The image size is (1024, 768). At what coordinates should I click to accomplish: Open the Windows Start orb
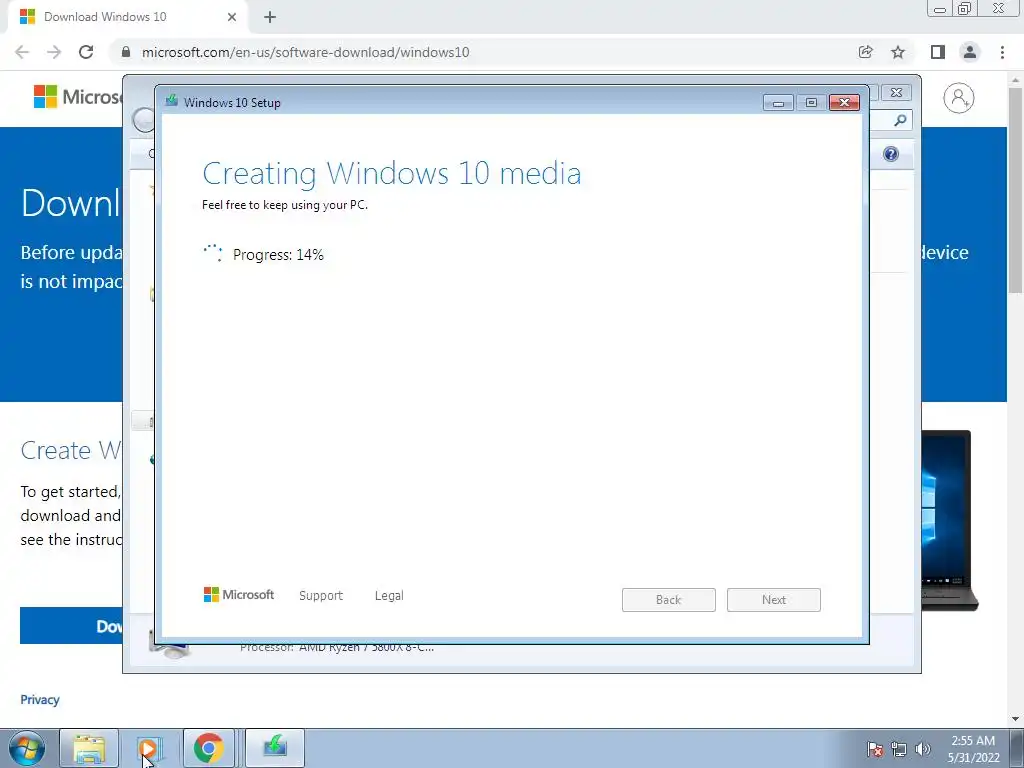pyautogui.click(x=27, y=748)
